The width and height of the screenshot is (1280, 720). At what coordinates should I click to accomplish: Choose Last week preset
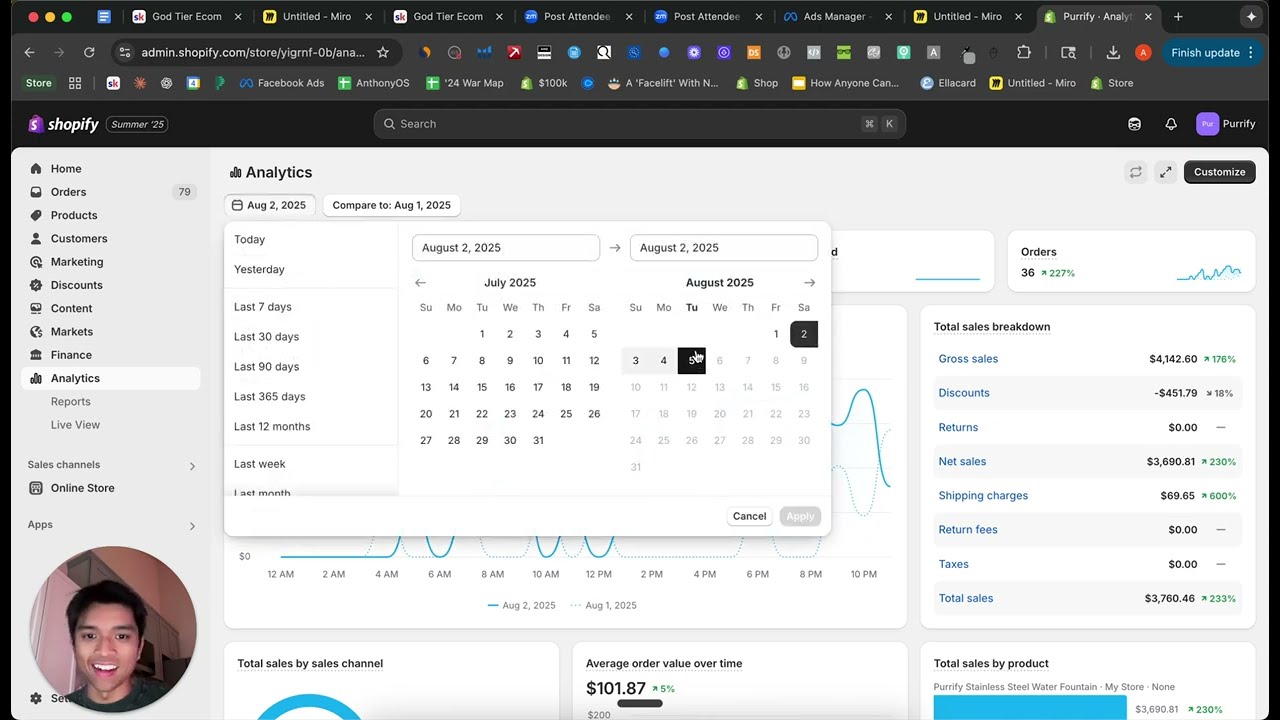tap(259, 464)
